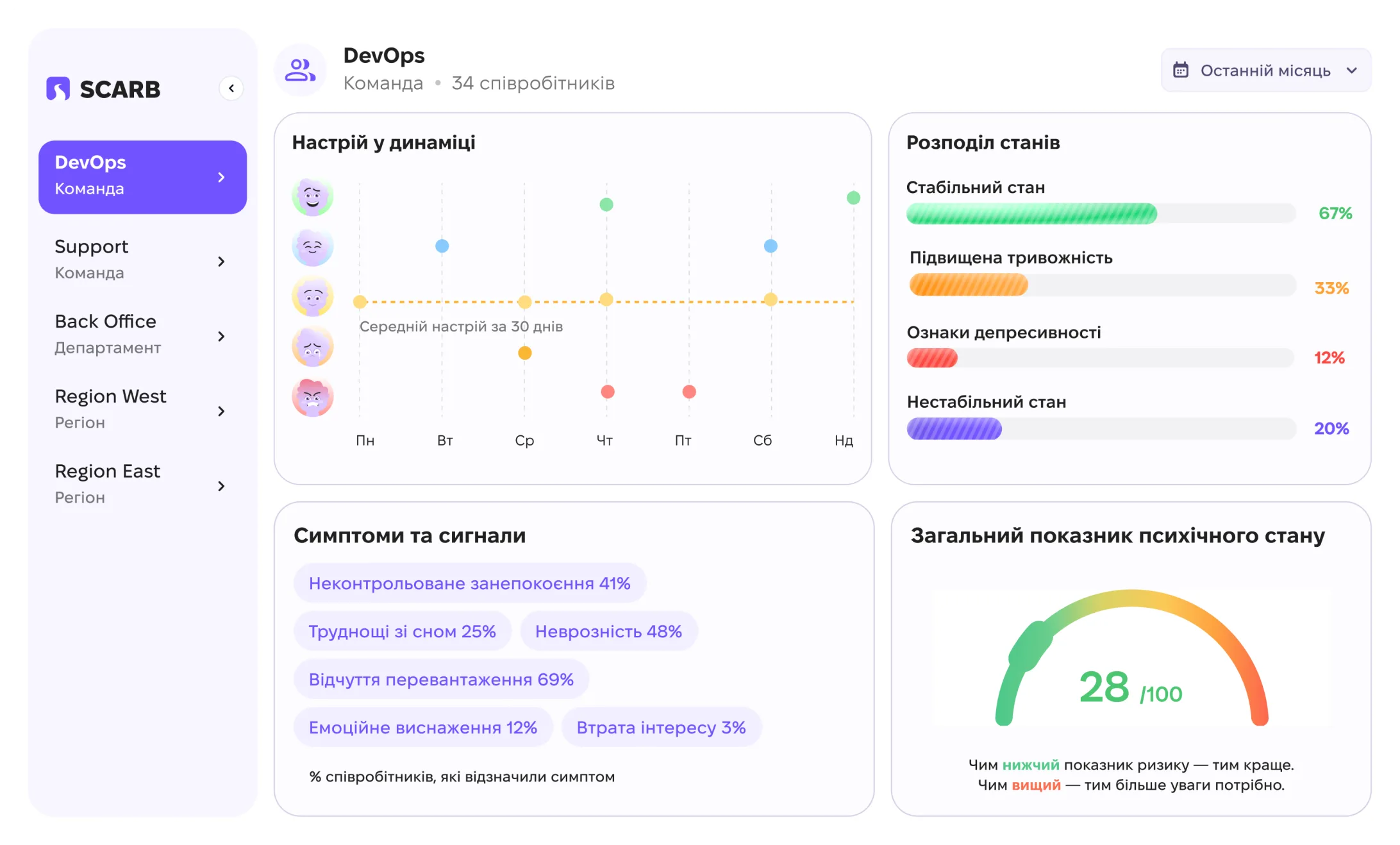Open the Region West menu item

[x=142, y=411]
